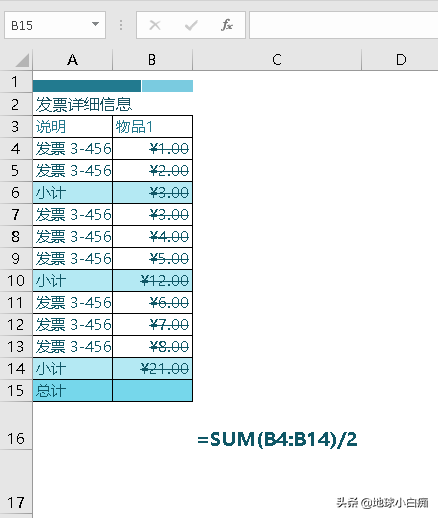
Task: Select the ¥12.00 subtotal cell
Action: 153,281
